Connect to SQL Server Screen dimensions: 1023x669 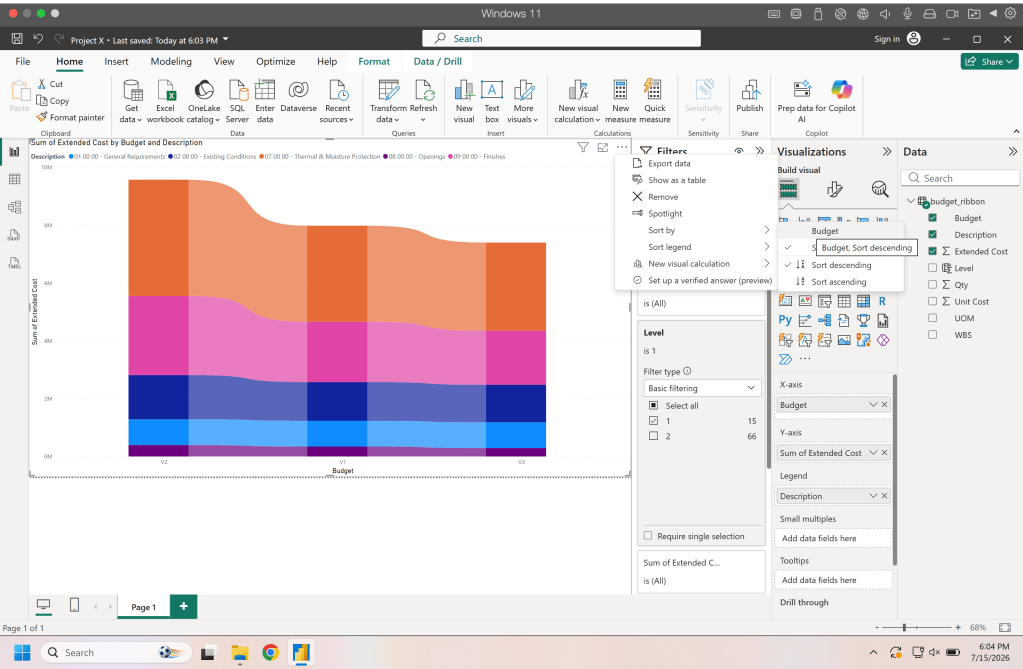[x=237, y=101]
